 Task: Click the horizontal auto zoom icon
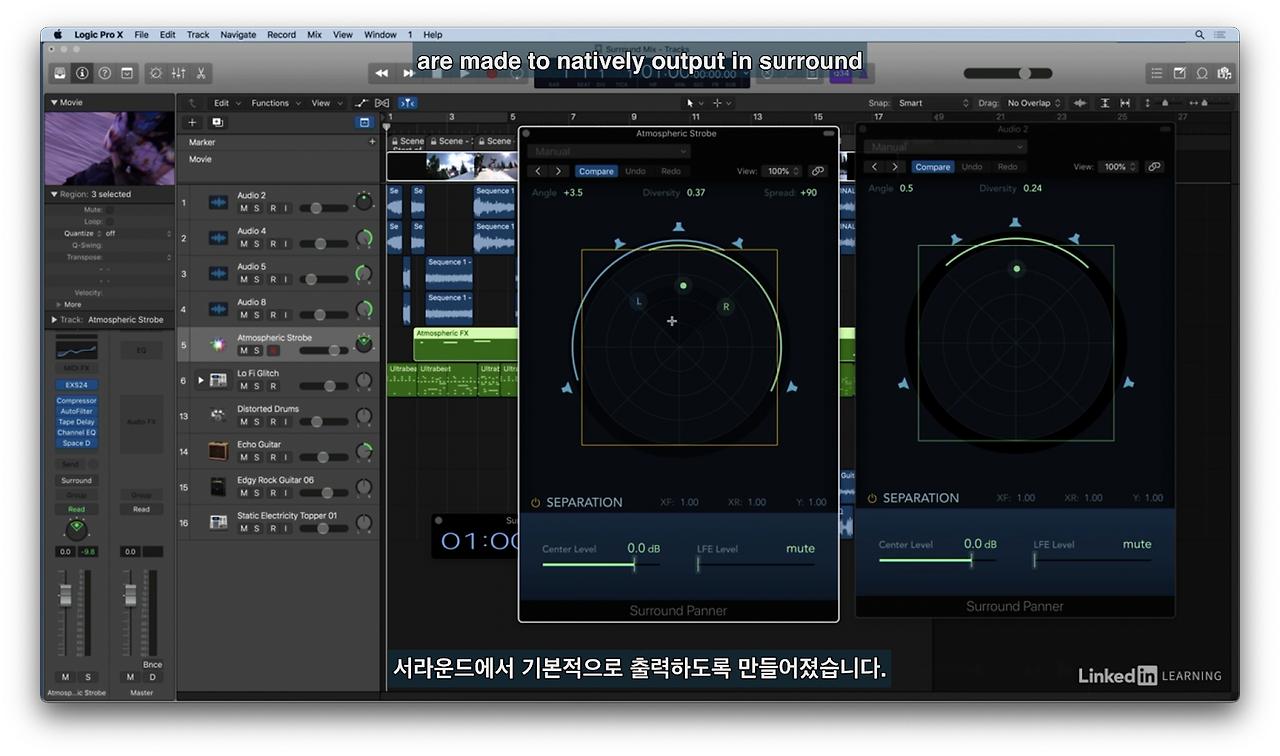tap(1125, 103)
